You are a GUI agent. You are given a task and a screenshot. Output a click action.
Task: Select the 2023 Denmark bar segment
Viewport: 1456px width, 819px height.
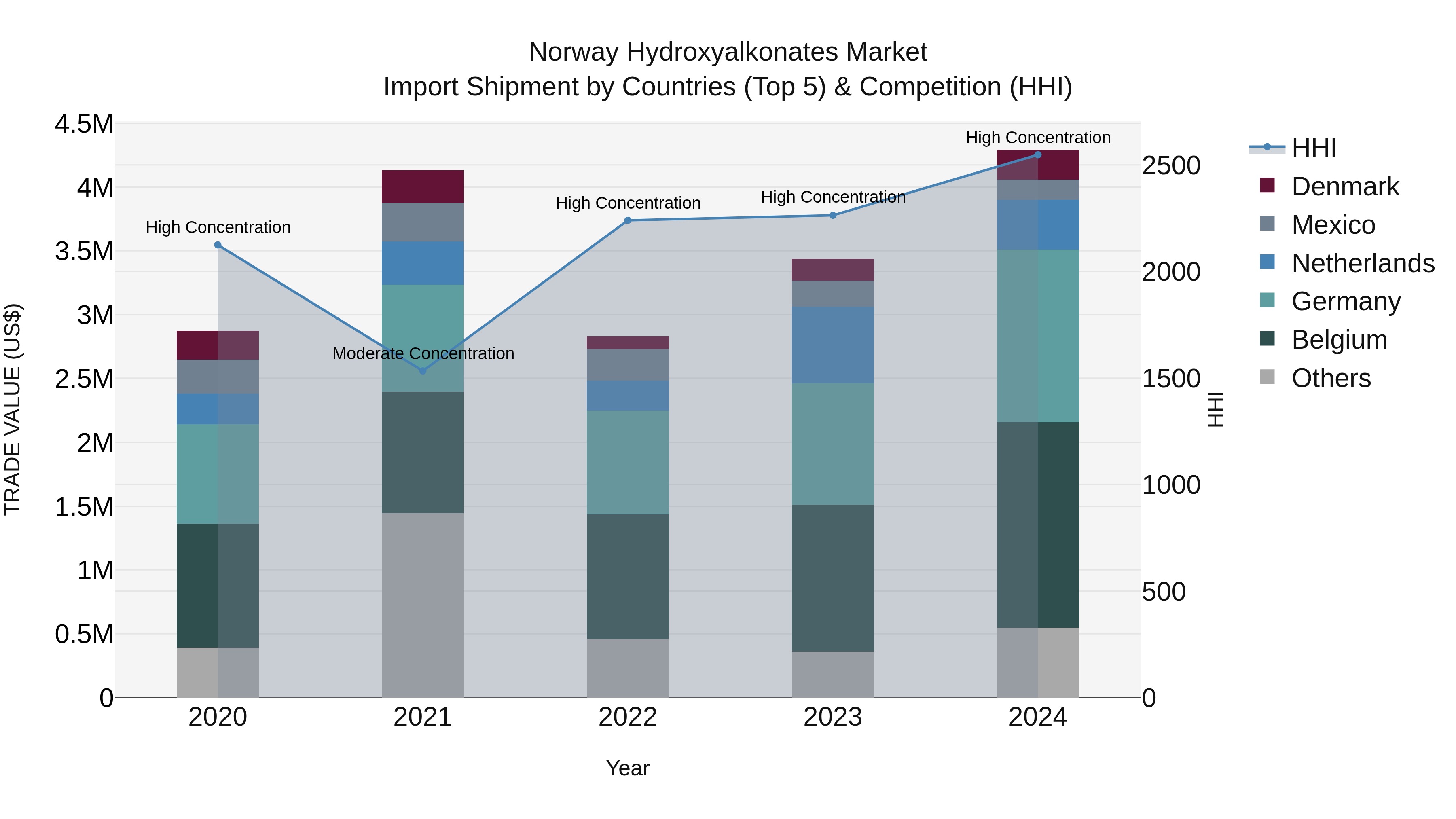coord(833,270)
